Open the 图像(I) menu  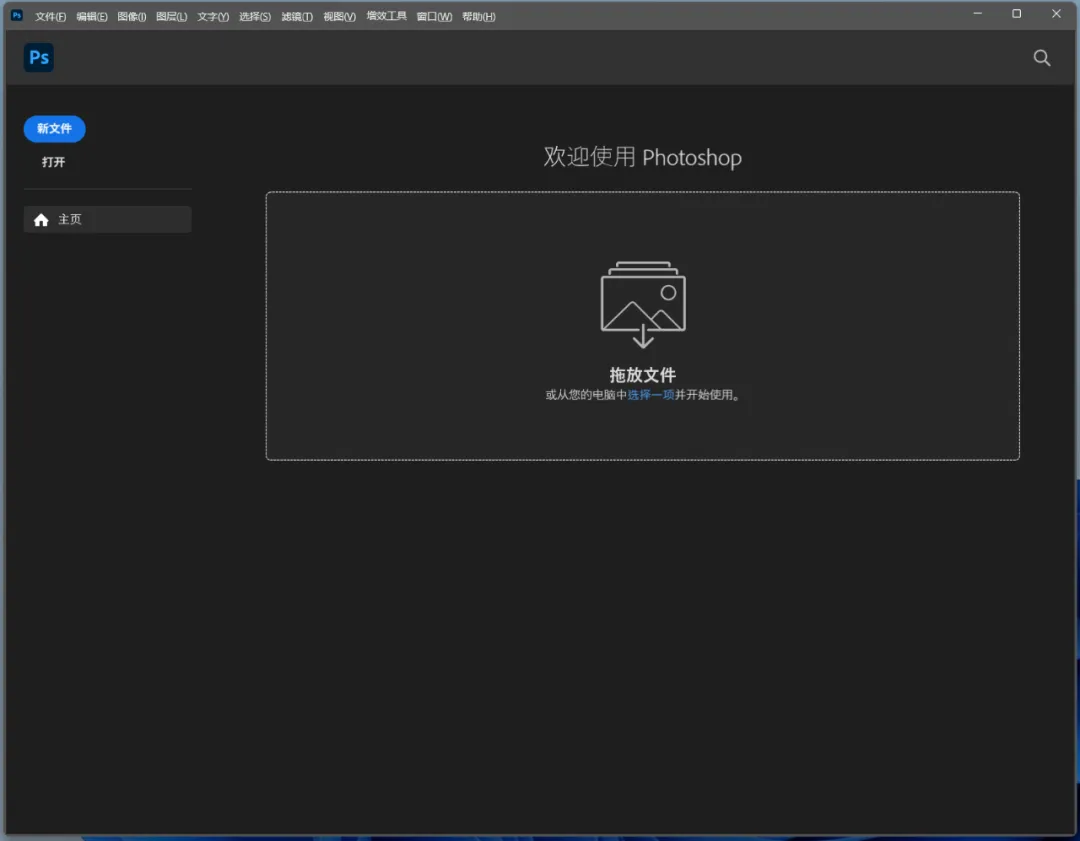[131, 17]
